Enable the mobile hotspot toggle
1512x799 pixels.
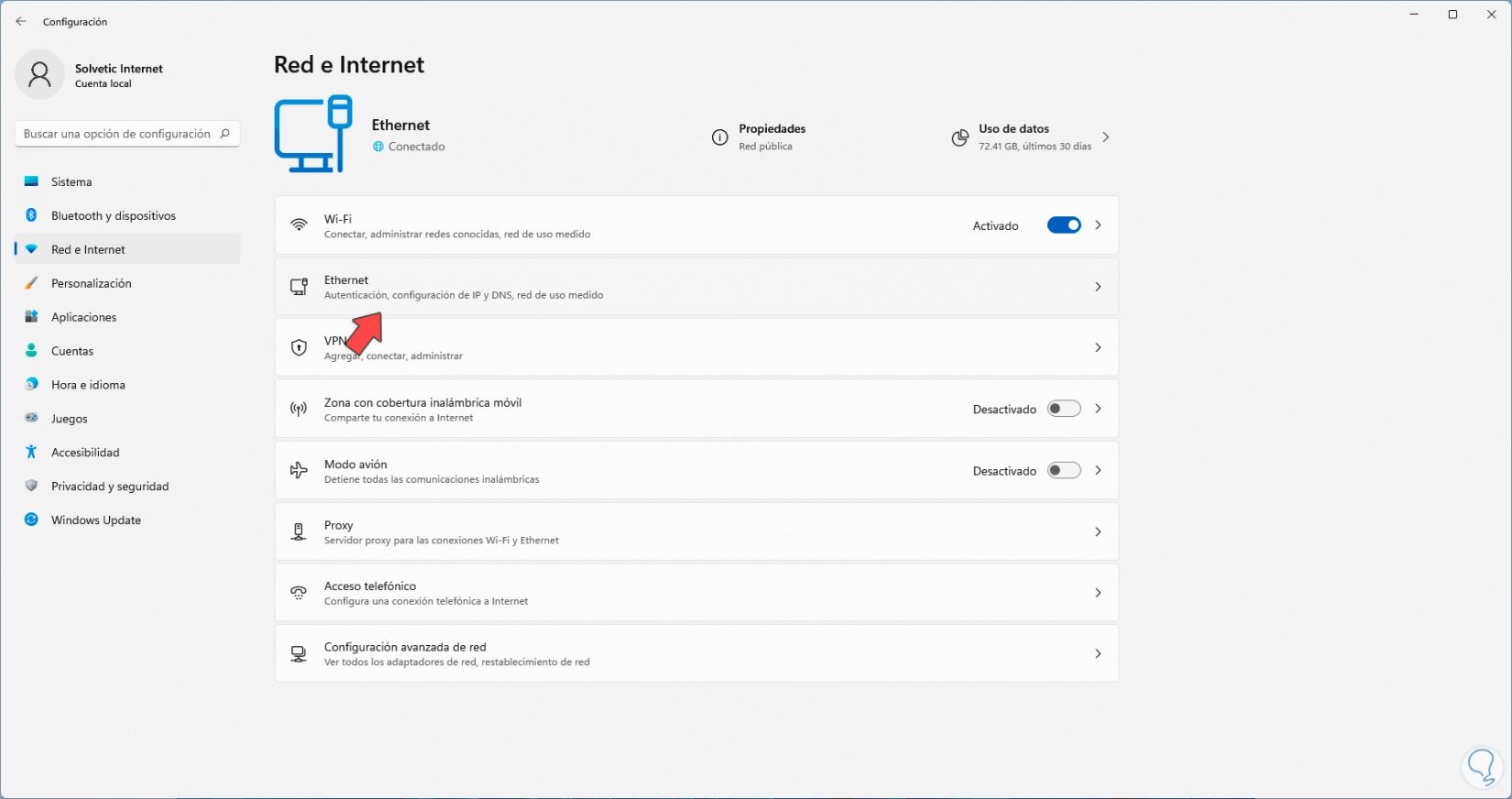coord(1064,409)
